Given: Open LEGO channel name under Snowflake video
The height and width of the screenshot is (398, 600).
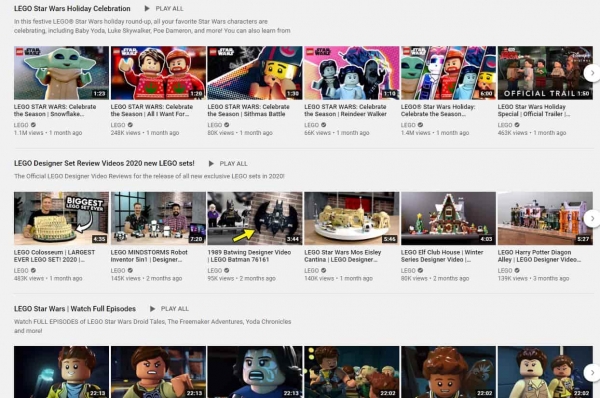Looking at the screenshot, I should (21, 125).
